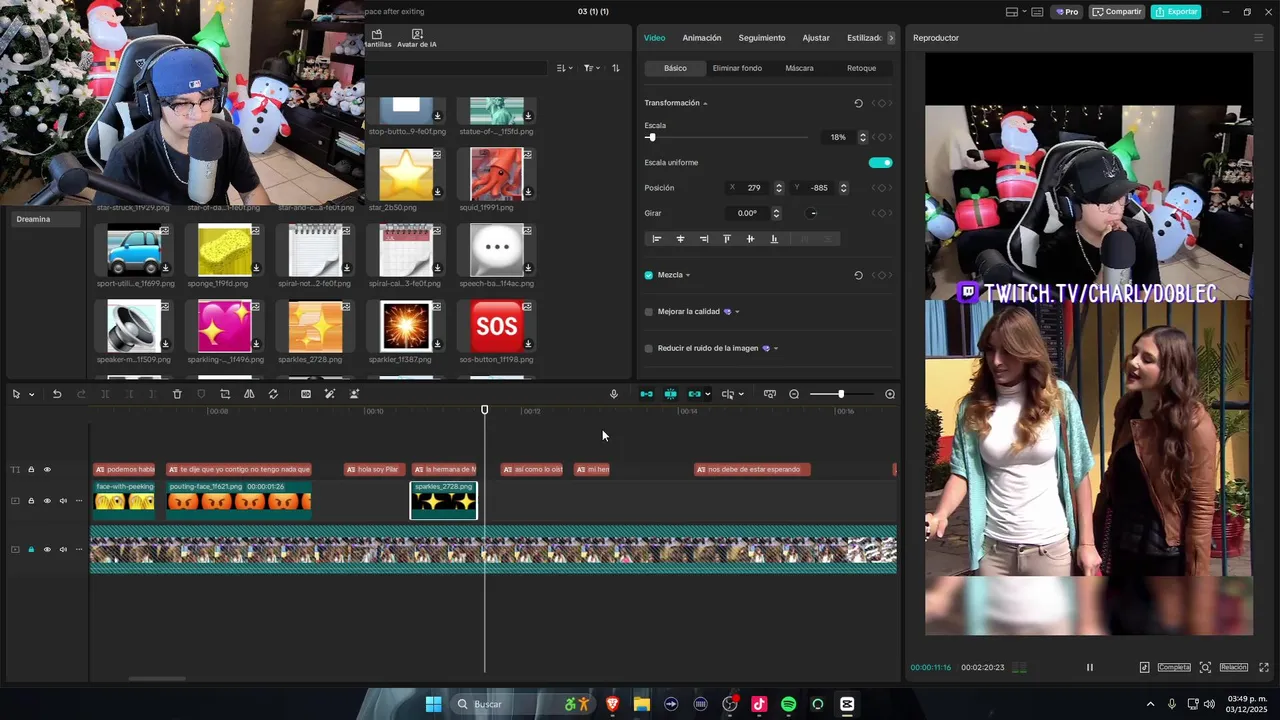The image size is (1280, 720).
Task: Toggle visibility eye of the sticker track
Action: tap(47, 501)
